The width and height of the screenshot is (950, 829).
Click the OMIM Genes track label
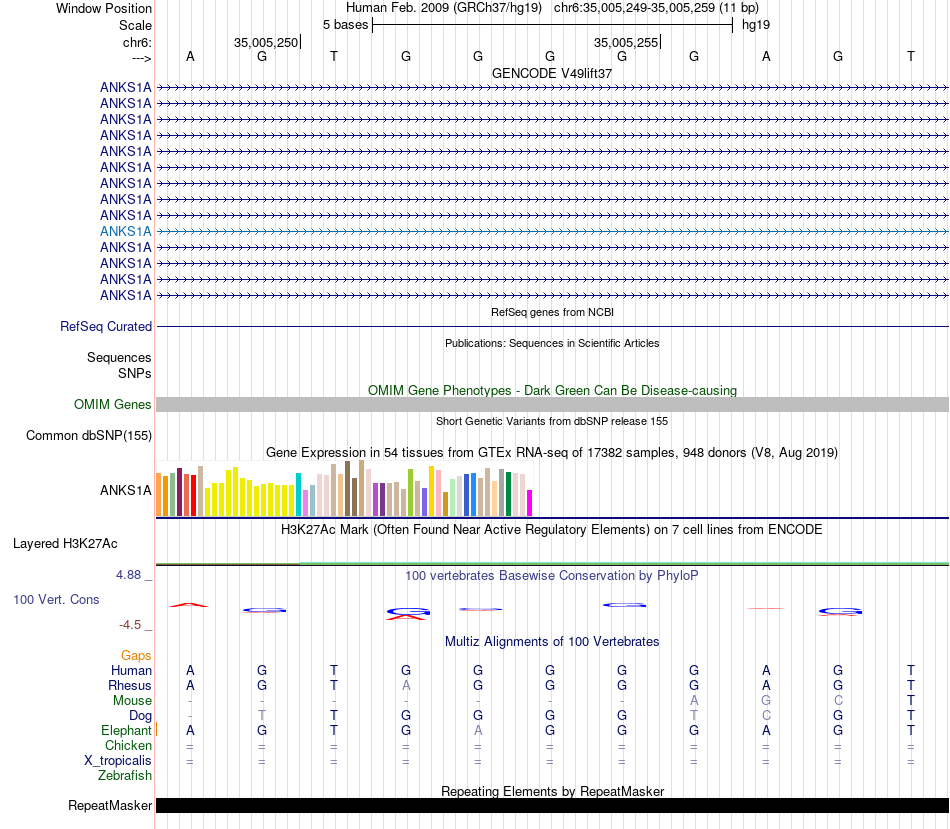click(x=112, y=404)
